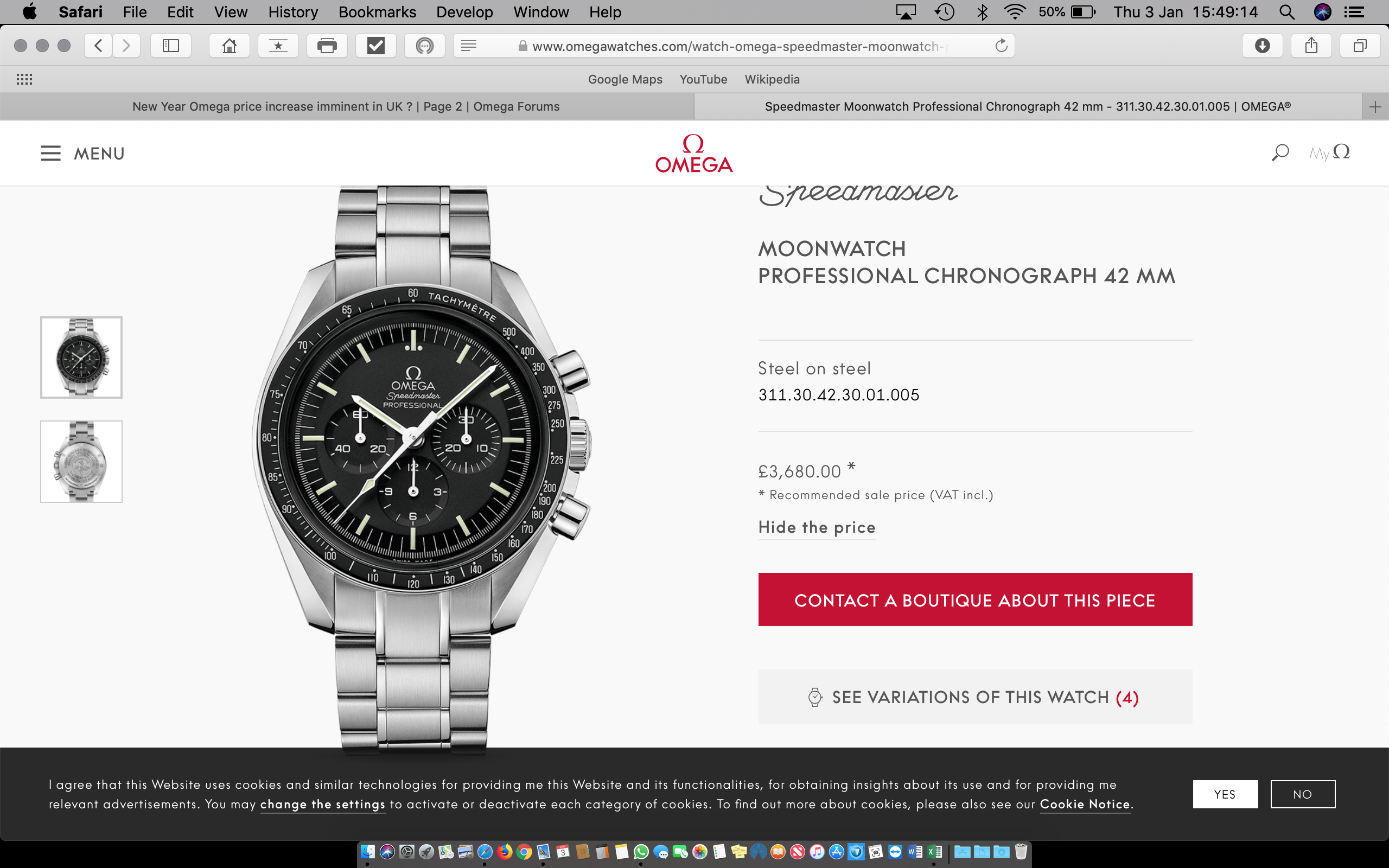Toggle Hide the price link
The image size is (1389, 868).
(x=817, y=527)
